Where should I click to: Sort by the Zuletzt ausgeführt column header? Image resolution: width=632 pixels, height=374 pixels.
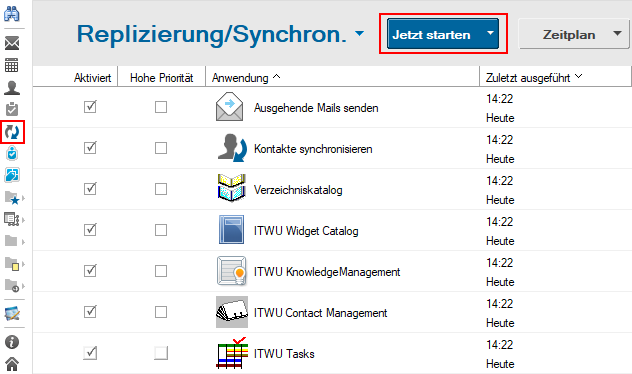[534, 77]
